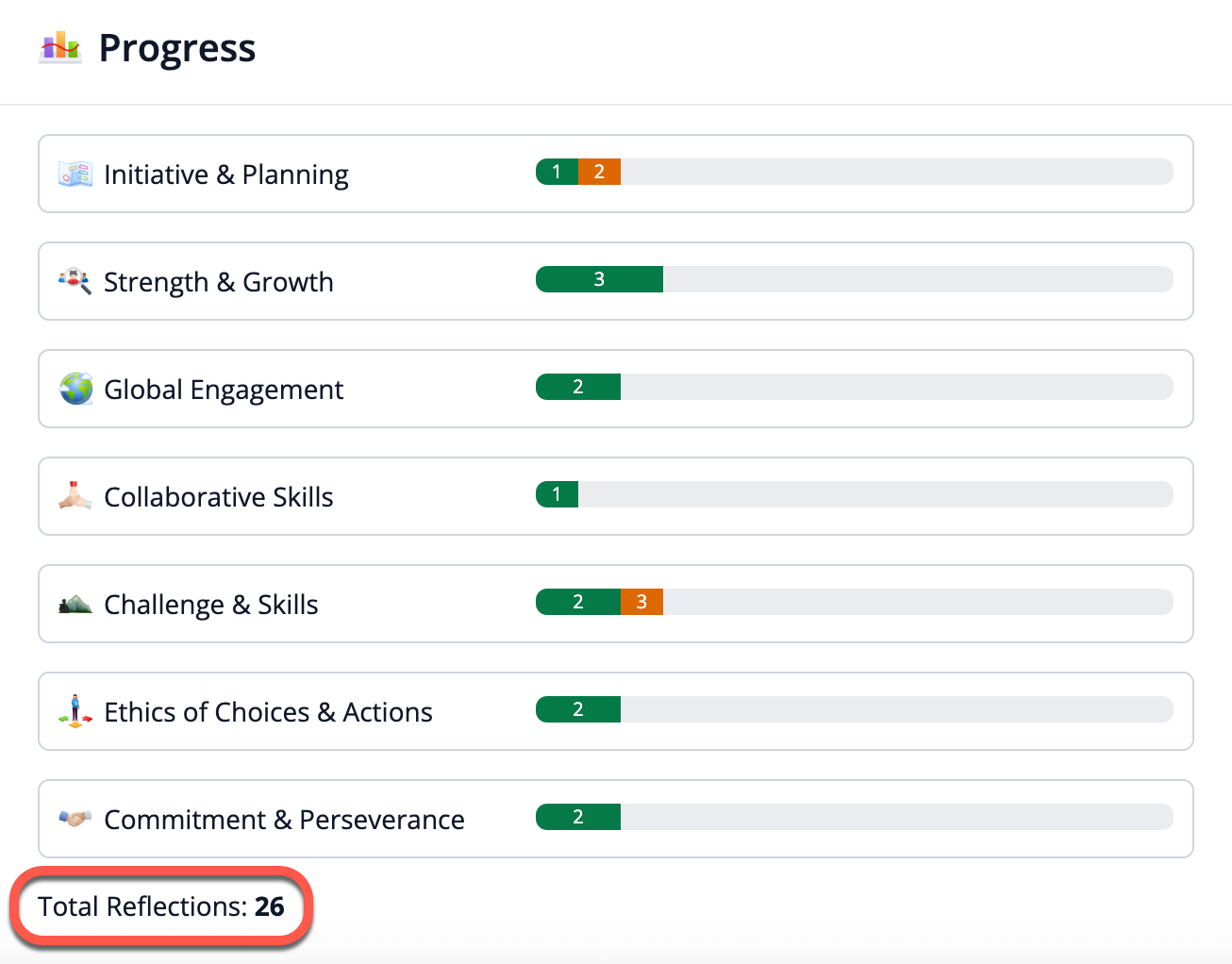Click the Total Reflections: 26 counter
Screen dimensions: 1232x964
(161, 906)
